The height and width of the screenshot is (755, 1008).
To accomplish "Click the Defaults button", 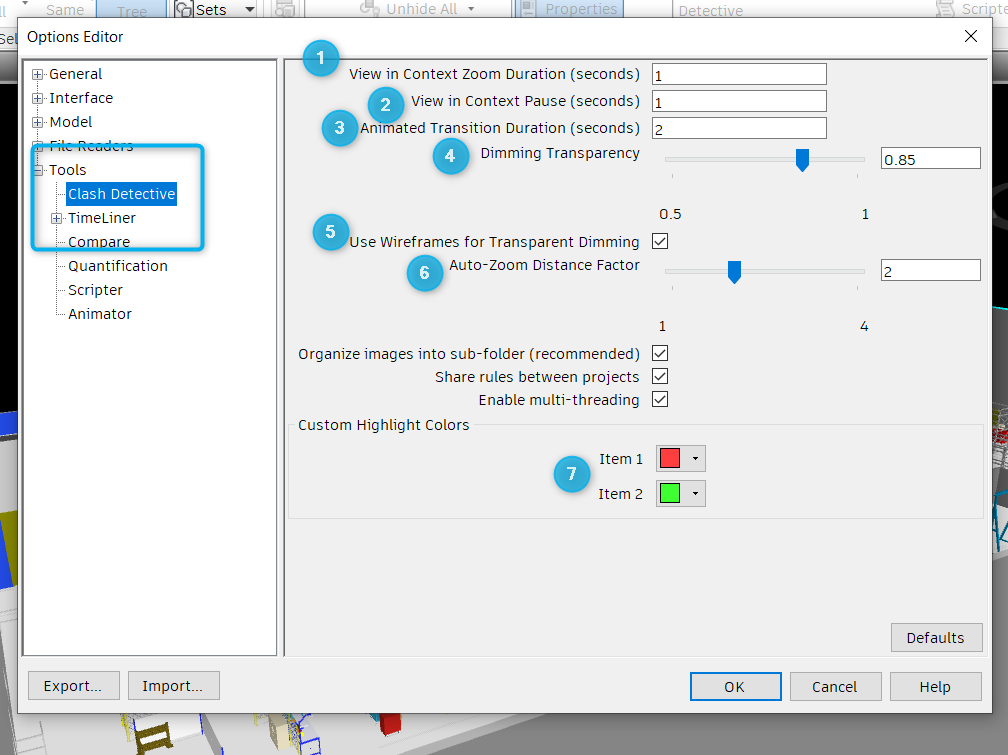I will (x=936, y=637).
